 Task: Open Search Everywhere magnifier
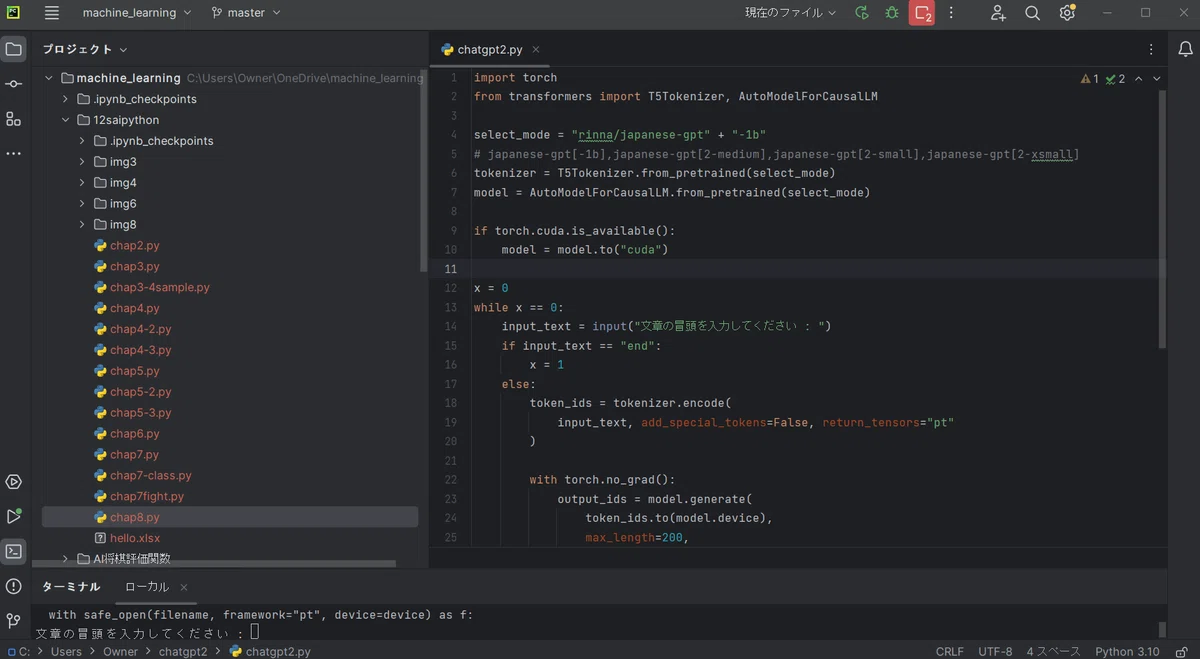click(1033, 13)
